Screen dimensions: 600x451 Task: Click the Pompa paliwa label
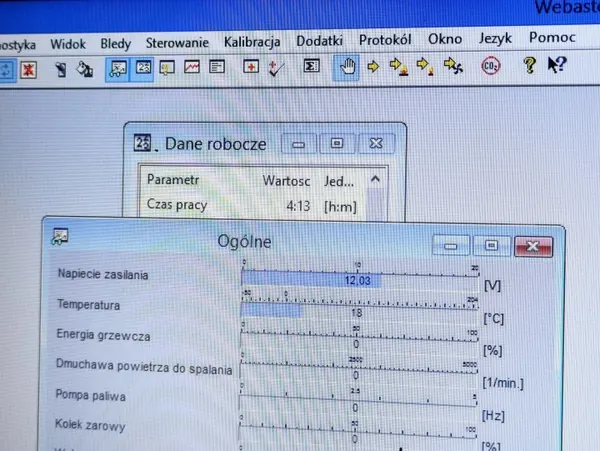(x=91, y=396)
